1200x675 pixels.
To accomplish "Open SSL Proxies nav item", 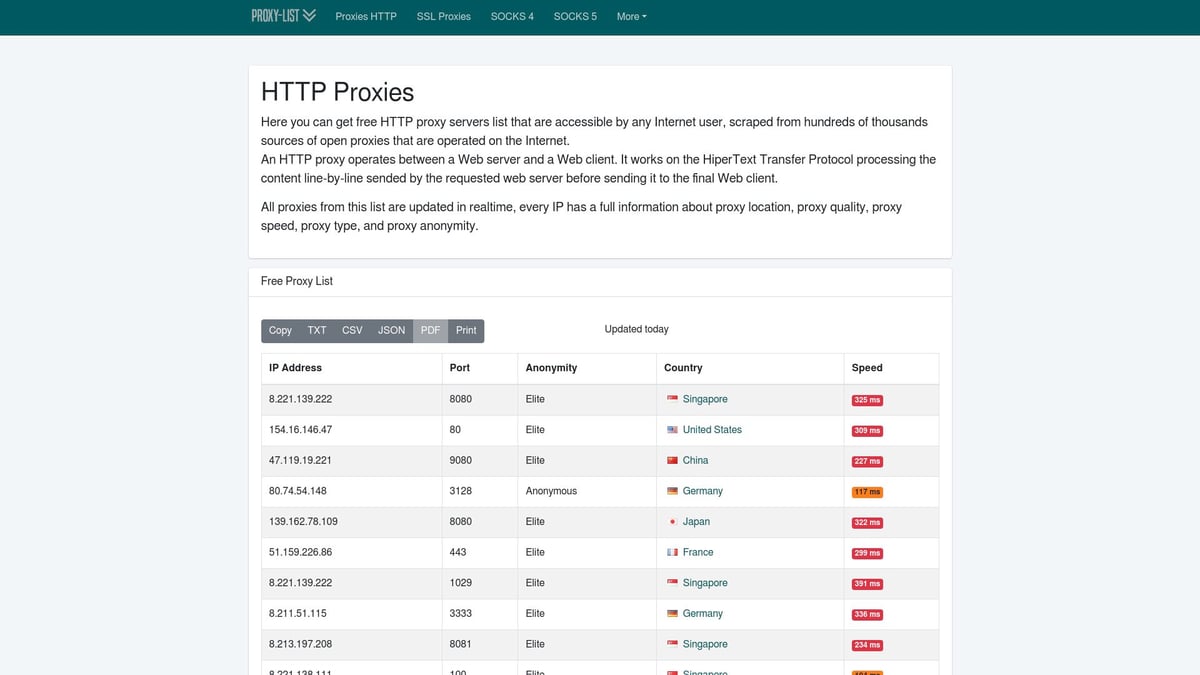I will [443, 16].
